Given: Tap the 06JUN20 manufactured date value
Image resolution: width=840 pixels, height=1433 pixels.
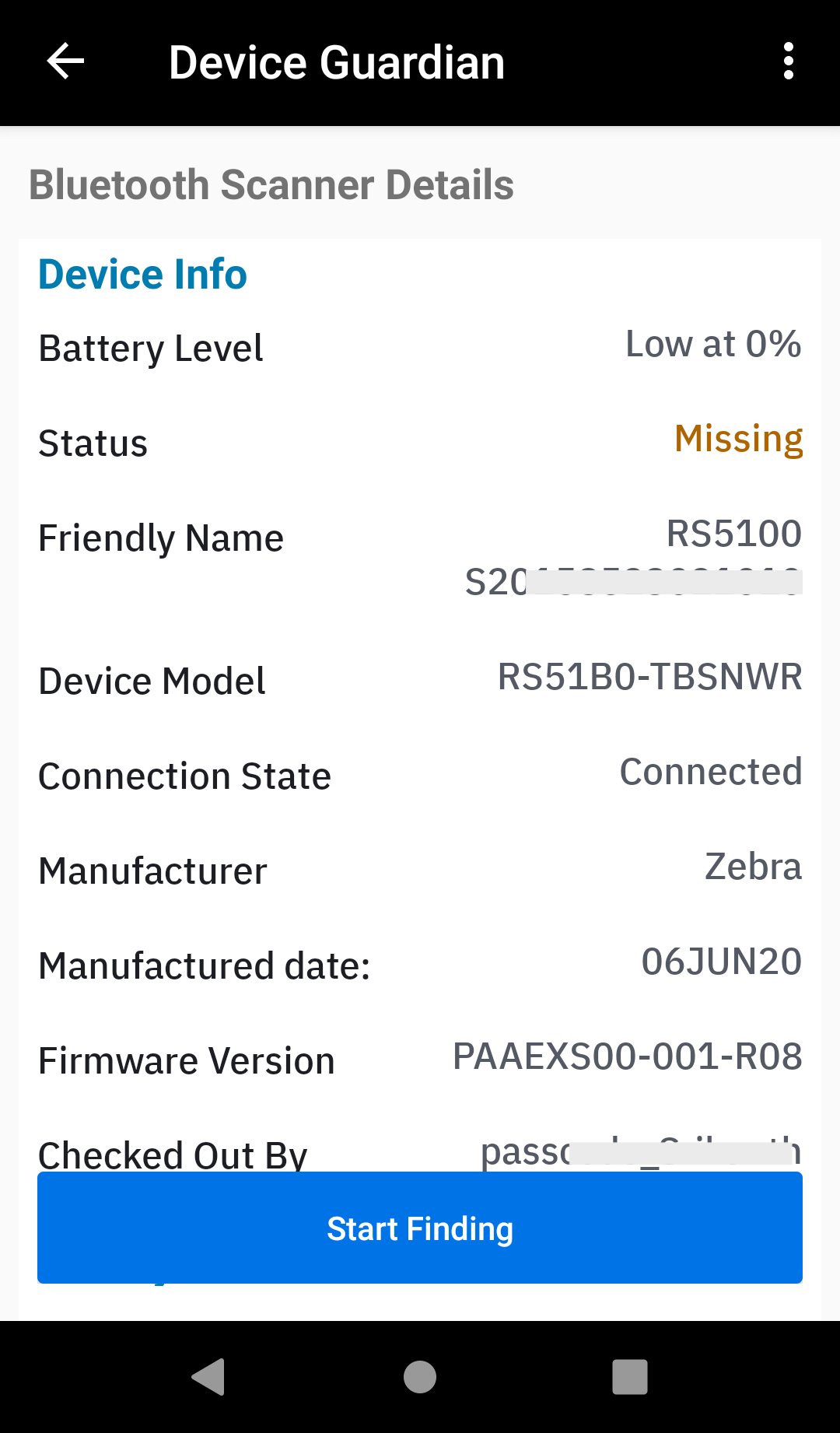Looking at the screenshot, I should coord(721,962).
